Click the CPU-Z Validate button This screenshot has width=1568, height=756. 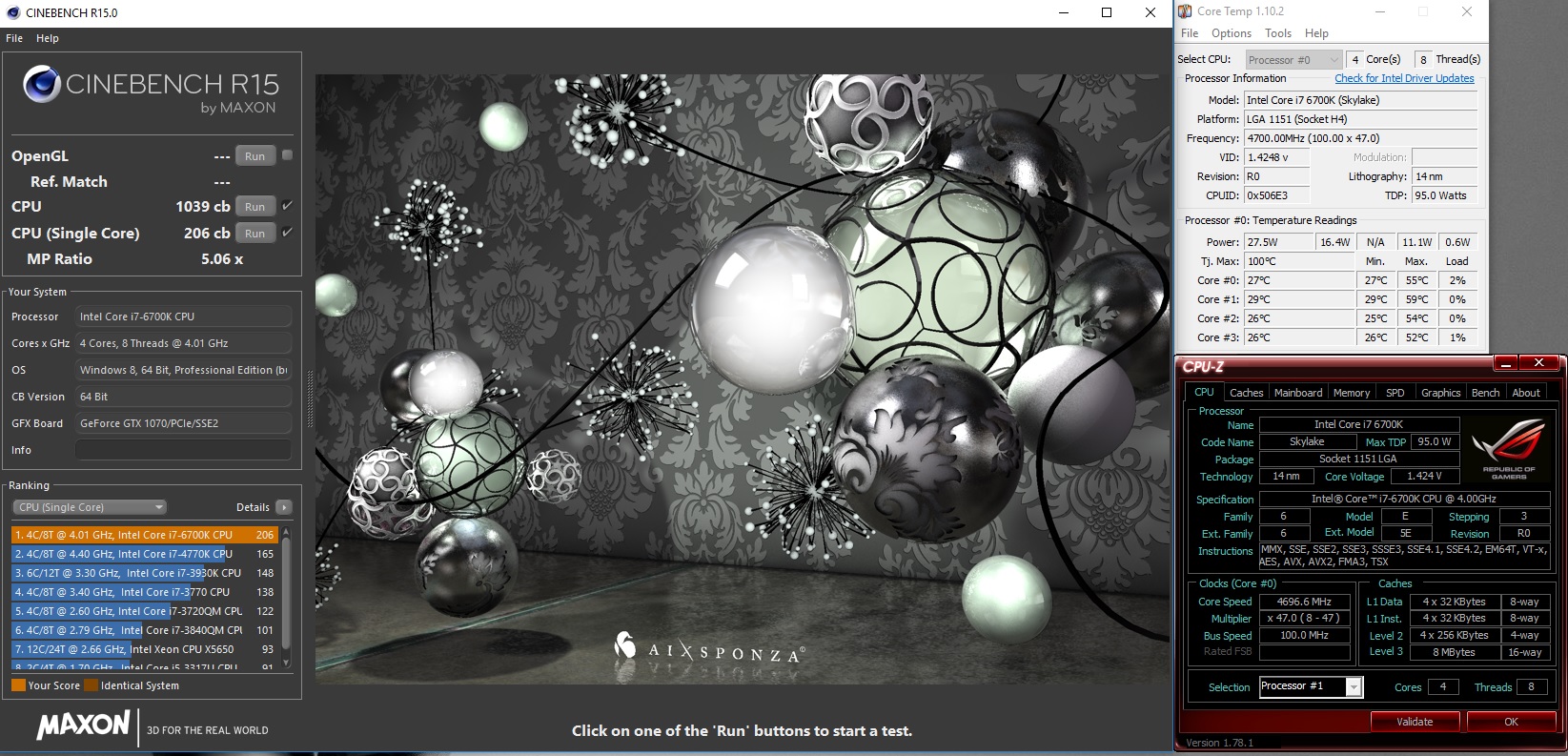click(1415, 722)
